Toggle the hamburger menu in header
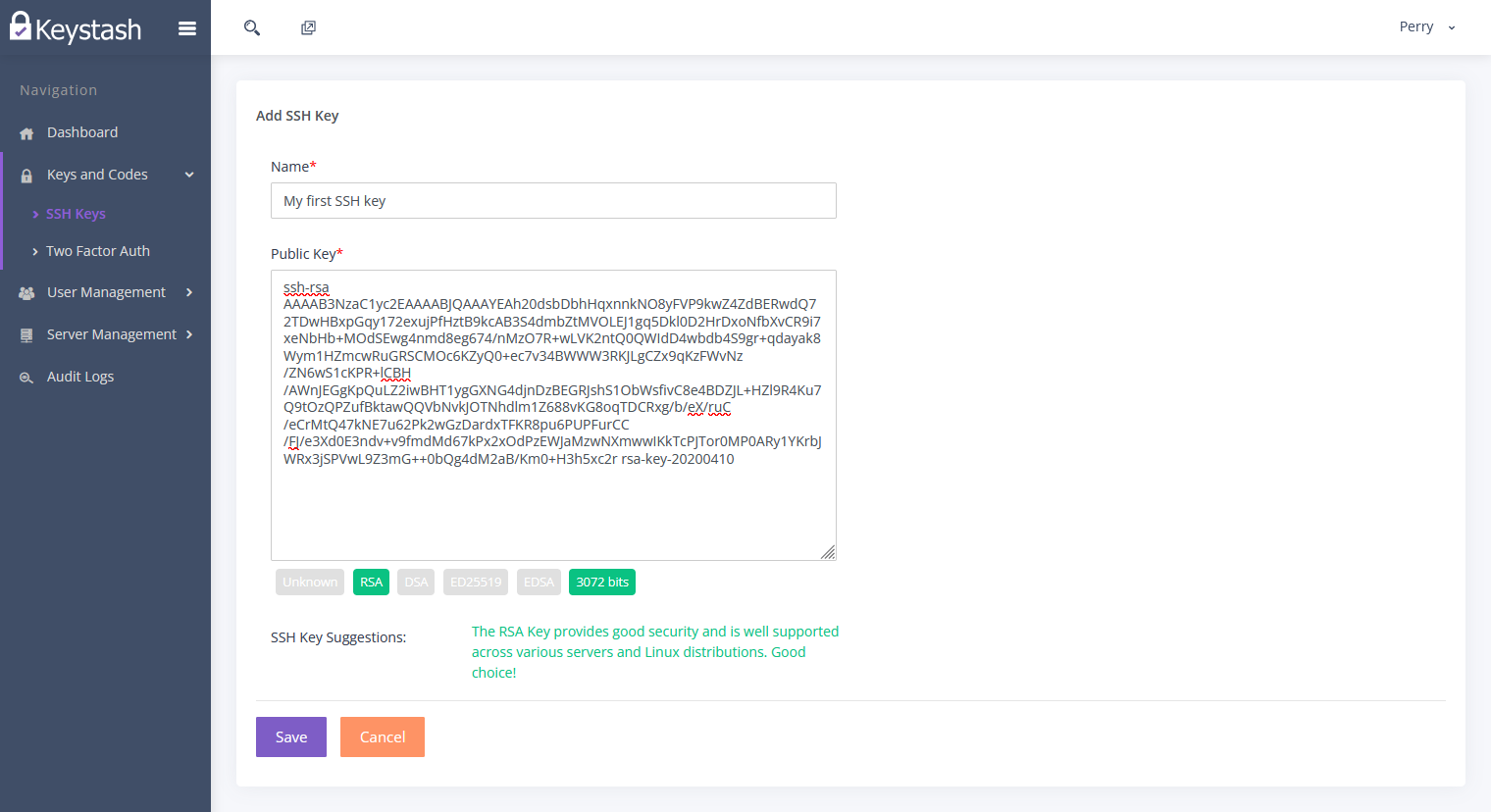Image resolution: width=1491 pixels, height=812 pixels. pyautogui.click(x=187, y=28)
